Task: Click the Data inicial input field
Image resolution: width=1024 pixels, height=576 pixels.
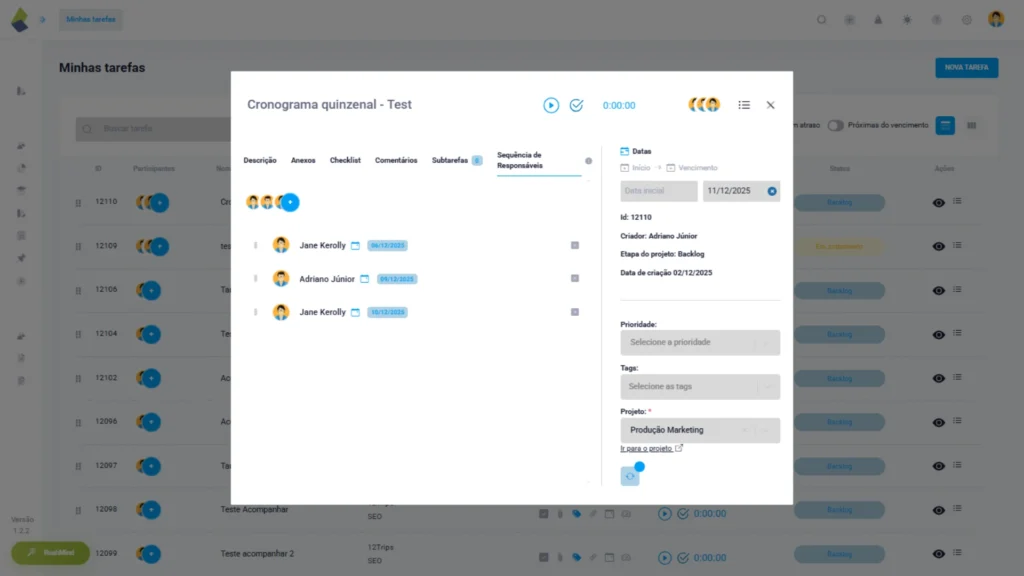Action: click(x=659, y=191)
